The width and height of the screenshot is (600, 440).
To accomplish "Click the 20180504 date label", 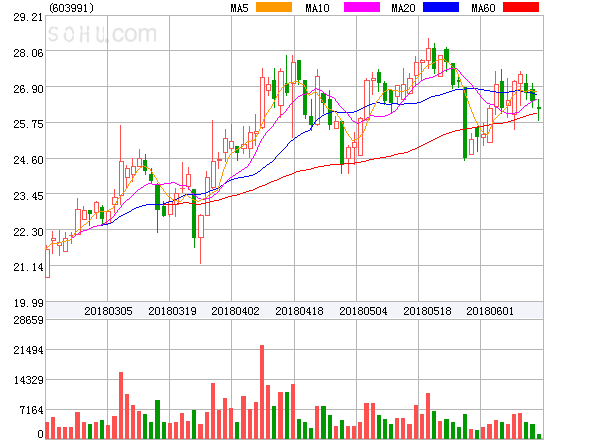I will coord(363,311).
